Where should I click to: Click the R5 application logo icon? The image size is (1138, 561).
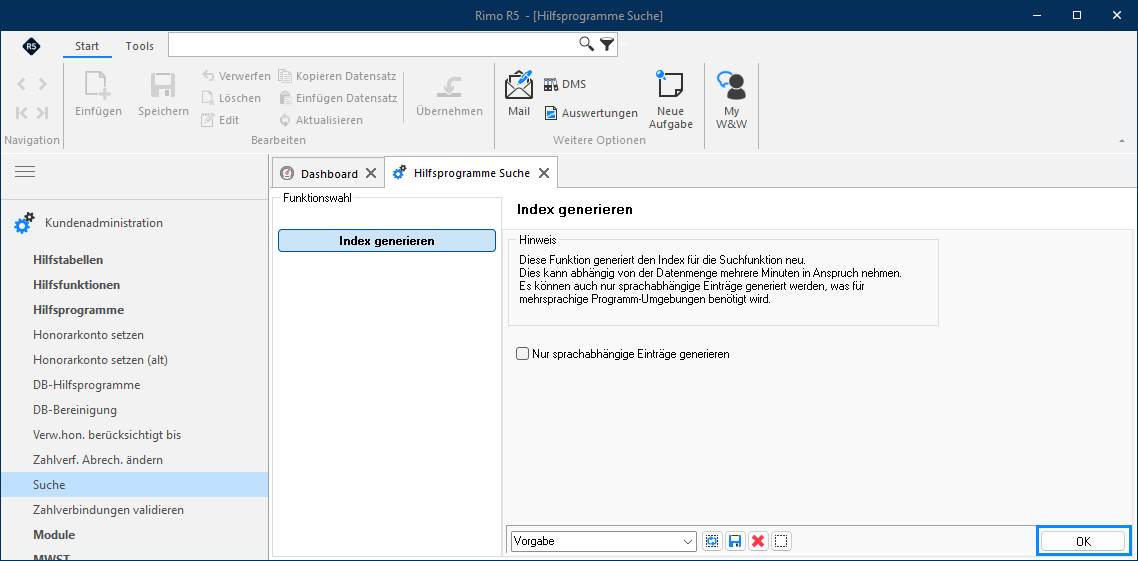point(31,46)
